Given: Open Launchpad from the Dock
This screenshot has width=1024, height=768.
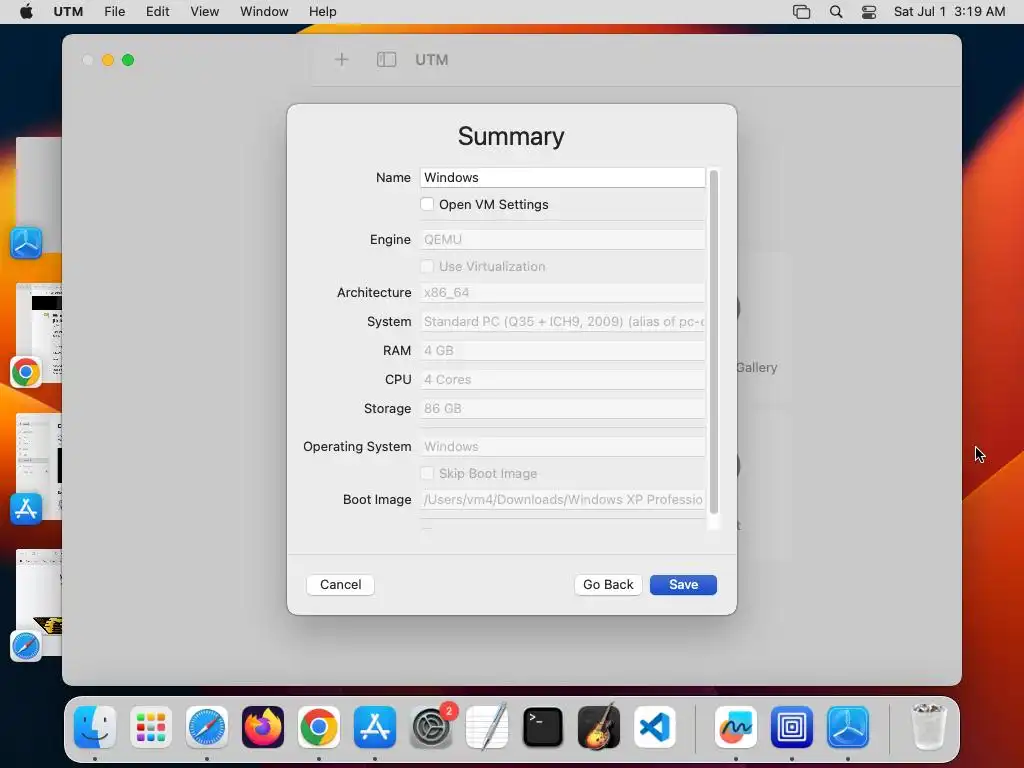Looking at the screenshot, I should pos(151,727).
